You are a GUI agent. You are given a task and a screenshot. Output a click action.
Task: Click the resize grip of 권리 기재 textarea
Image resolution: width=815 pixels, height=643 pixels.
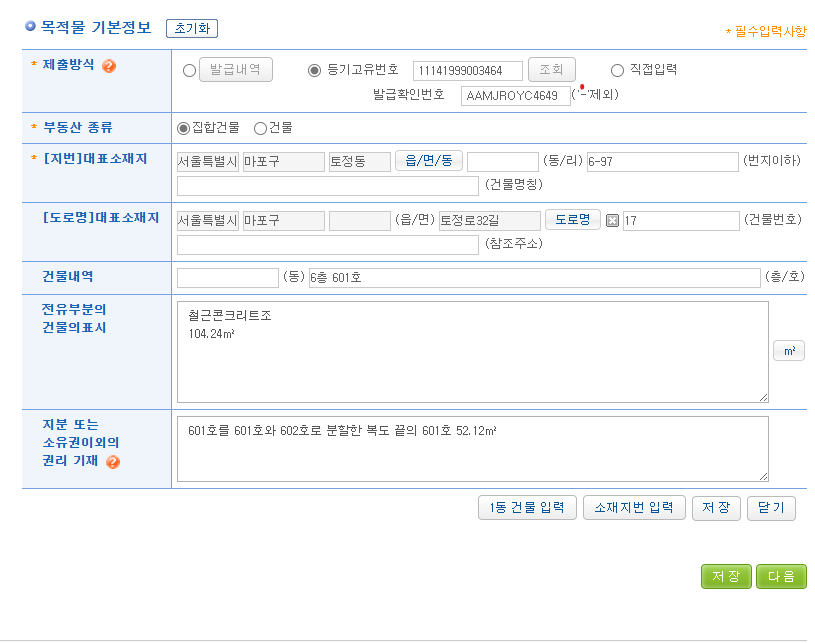coord(763,477)
